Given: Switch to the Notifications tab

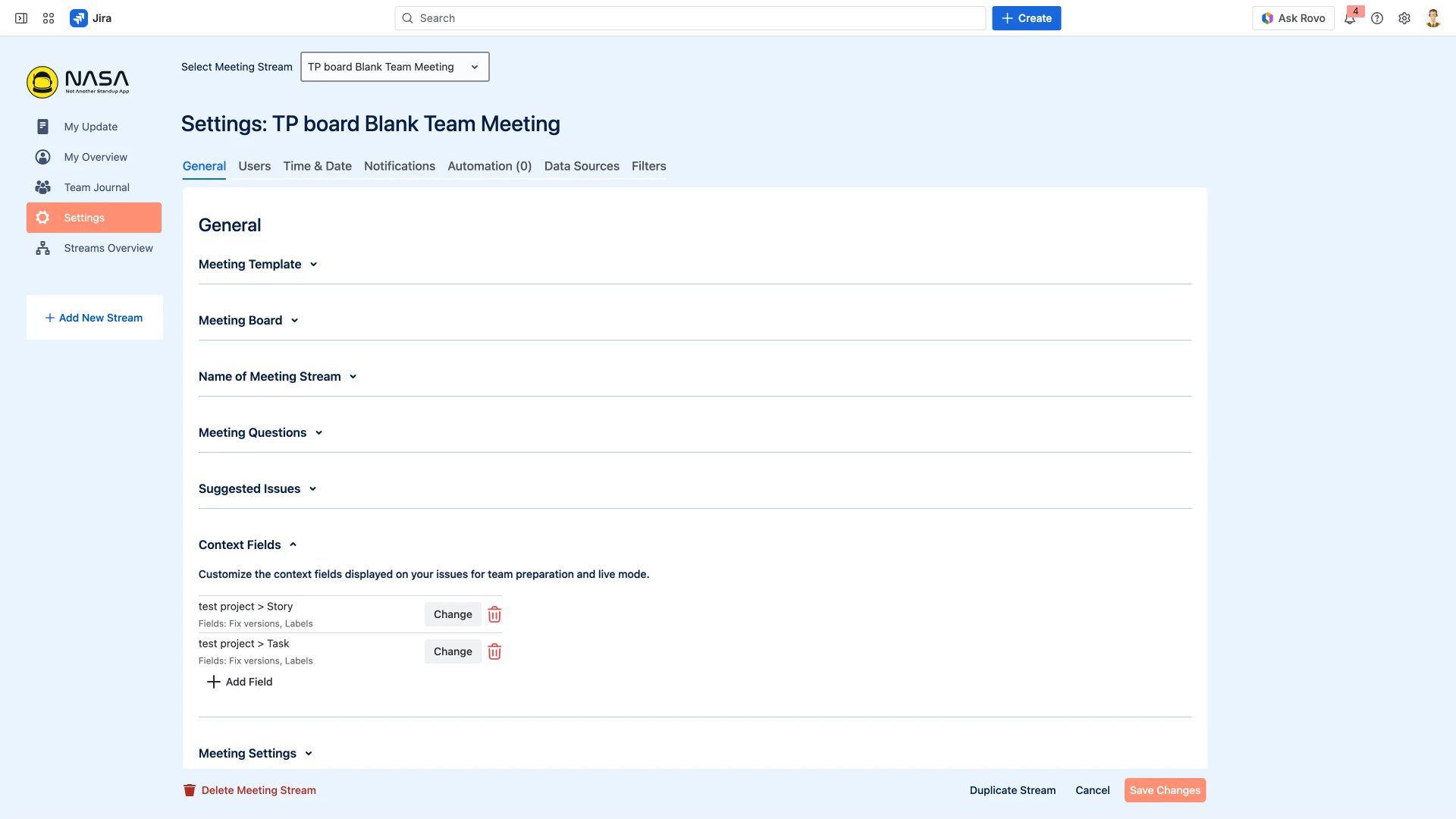Looking at the screenshot, I should (400, 166).
